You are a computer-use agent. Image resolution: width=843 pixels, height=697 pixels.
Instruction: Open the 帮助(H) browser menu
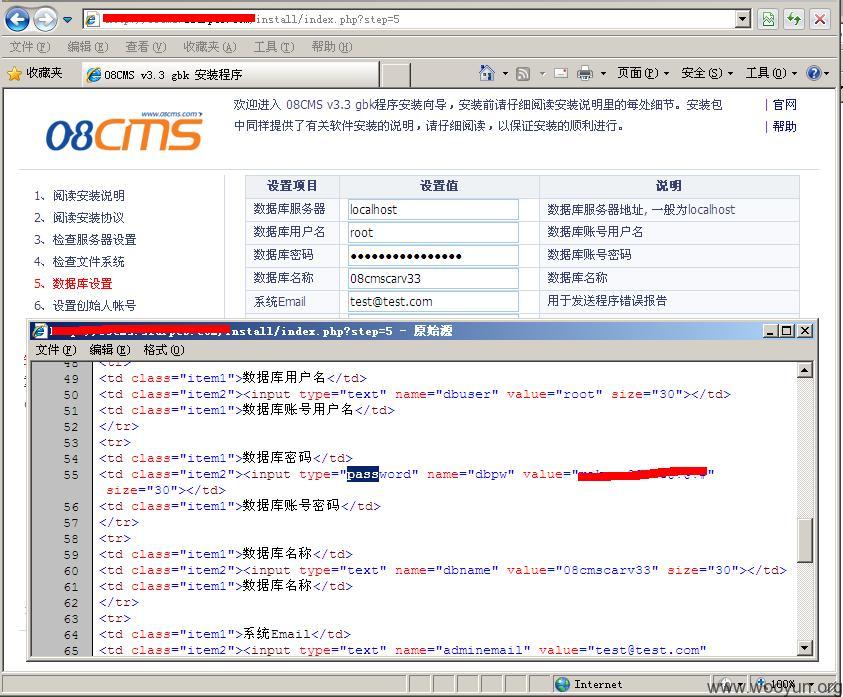[x=332, y=47]
